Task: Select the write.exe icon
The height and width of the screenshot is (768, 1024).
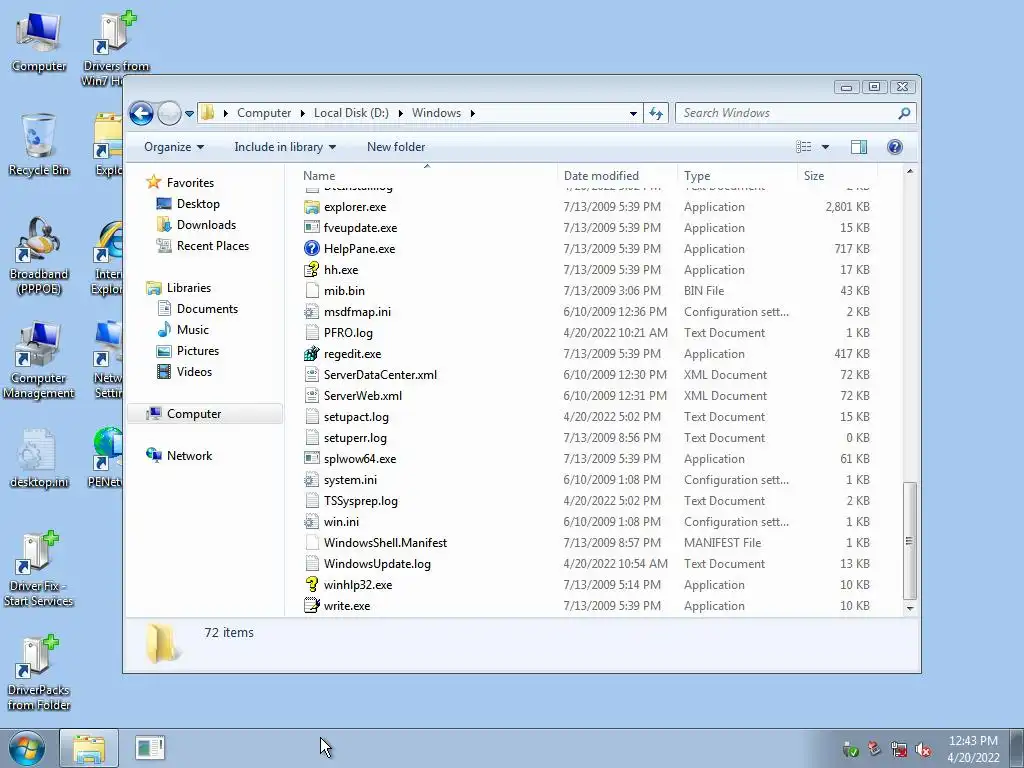Action: [312, 606]
